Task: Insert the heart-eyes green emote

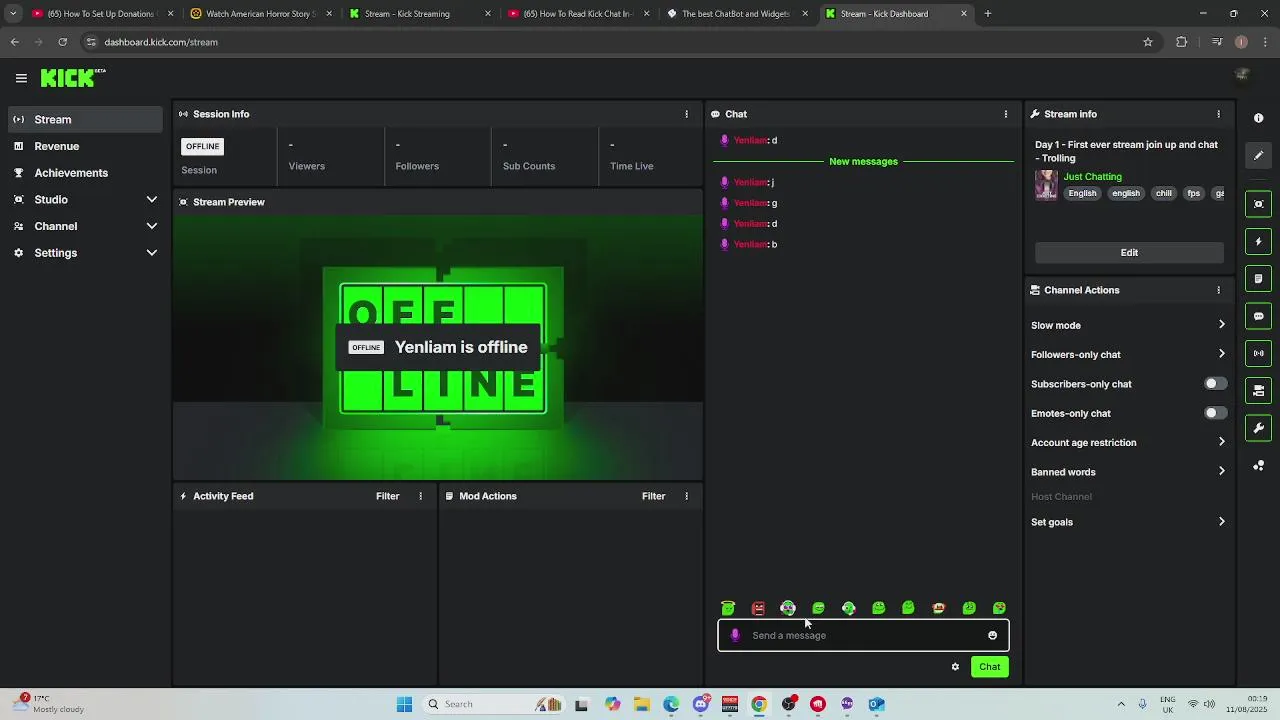Action: [x=999, y=608]
